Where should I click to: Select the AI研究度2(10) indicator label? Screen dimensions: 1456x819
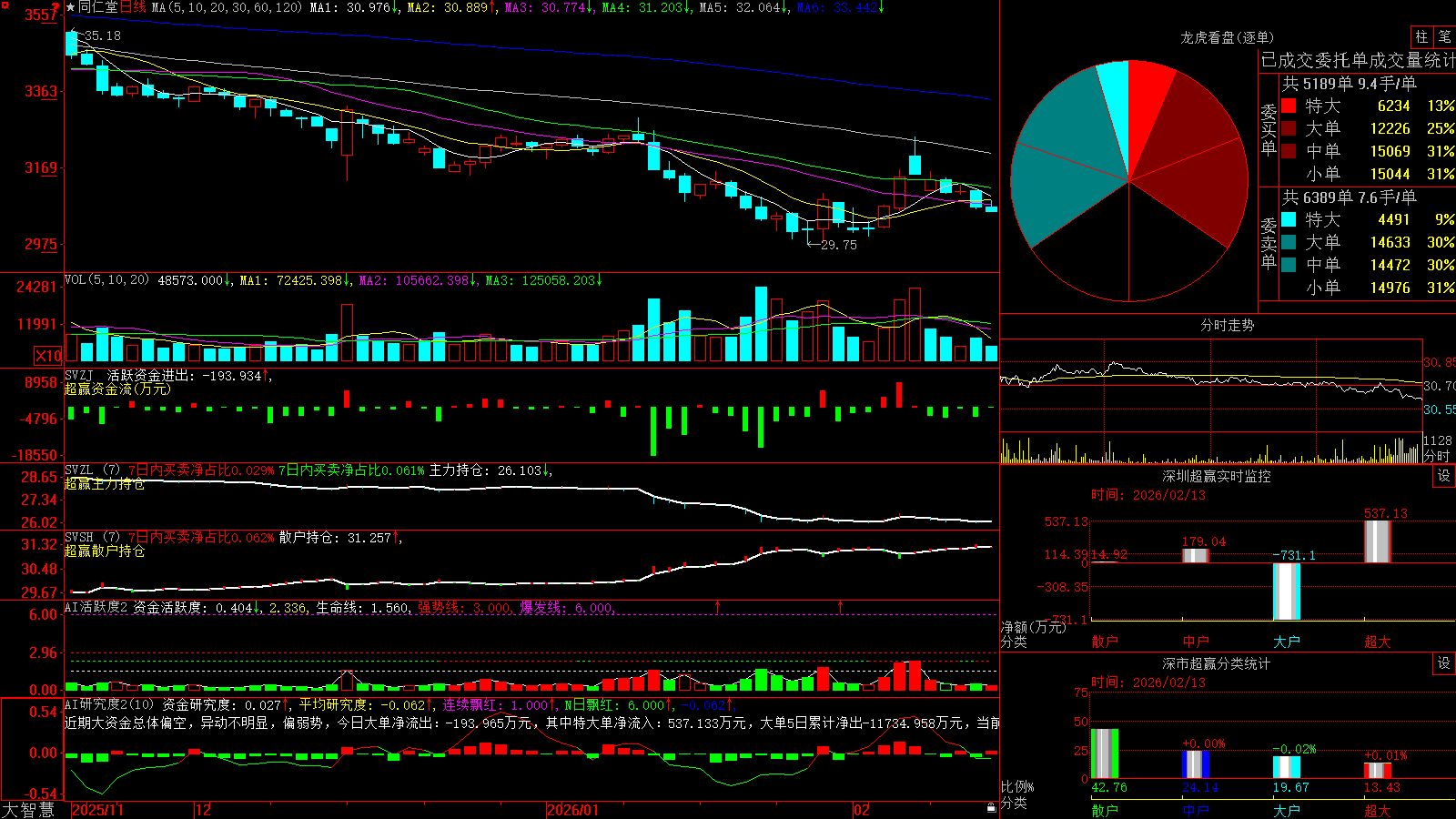pos(109,704)
